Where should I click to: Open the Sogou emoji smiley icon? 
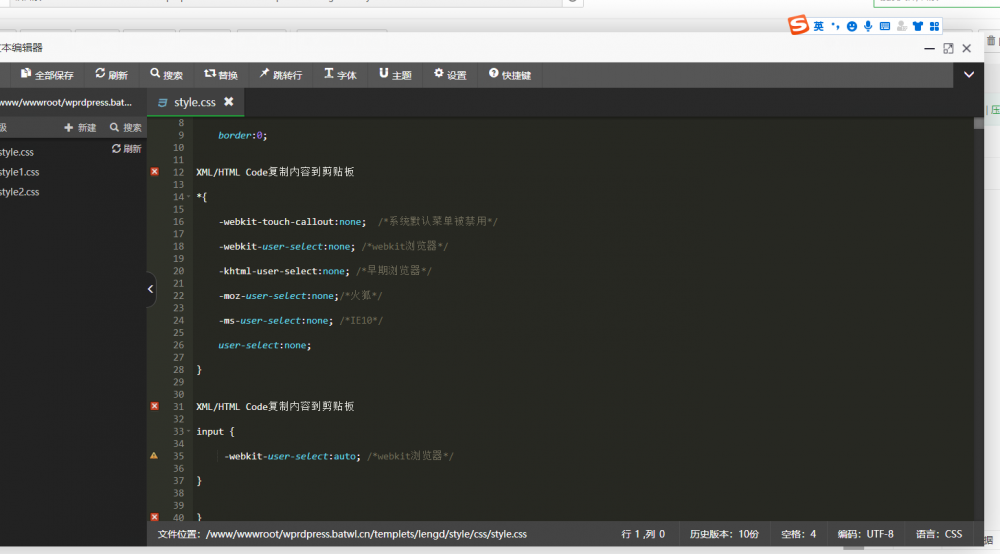851,26
